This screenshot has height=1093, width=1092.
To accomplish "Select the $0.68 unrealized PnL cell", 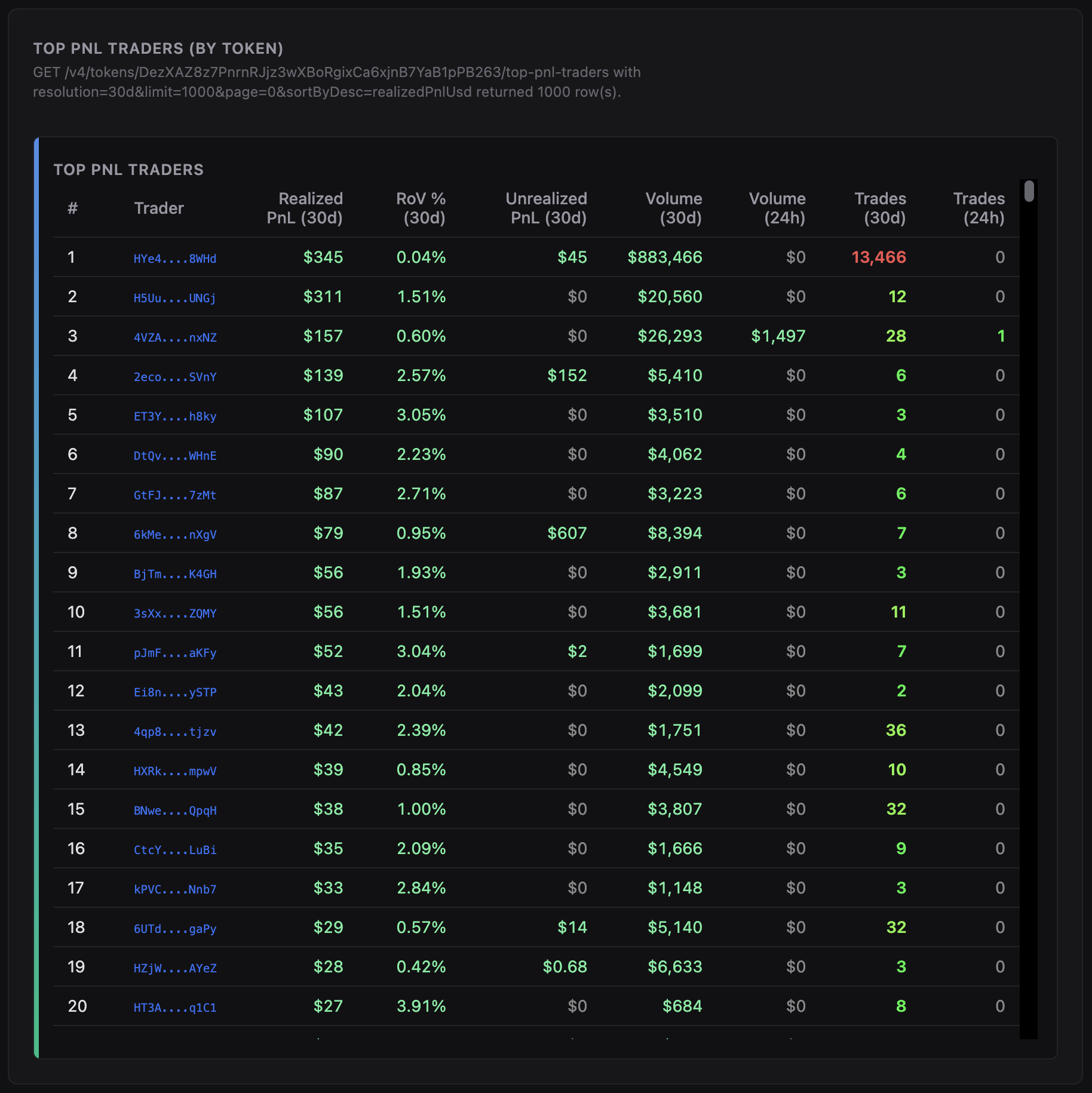I will point(565,967).
